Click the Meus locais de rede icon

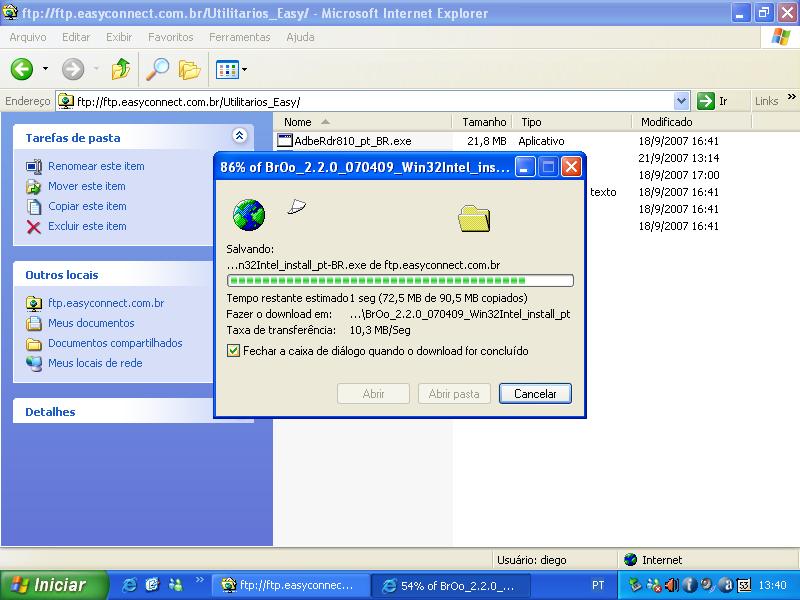34,363
